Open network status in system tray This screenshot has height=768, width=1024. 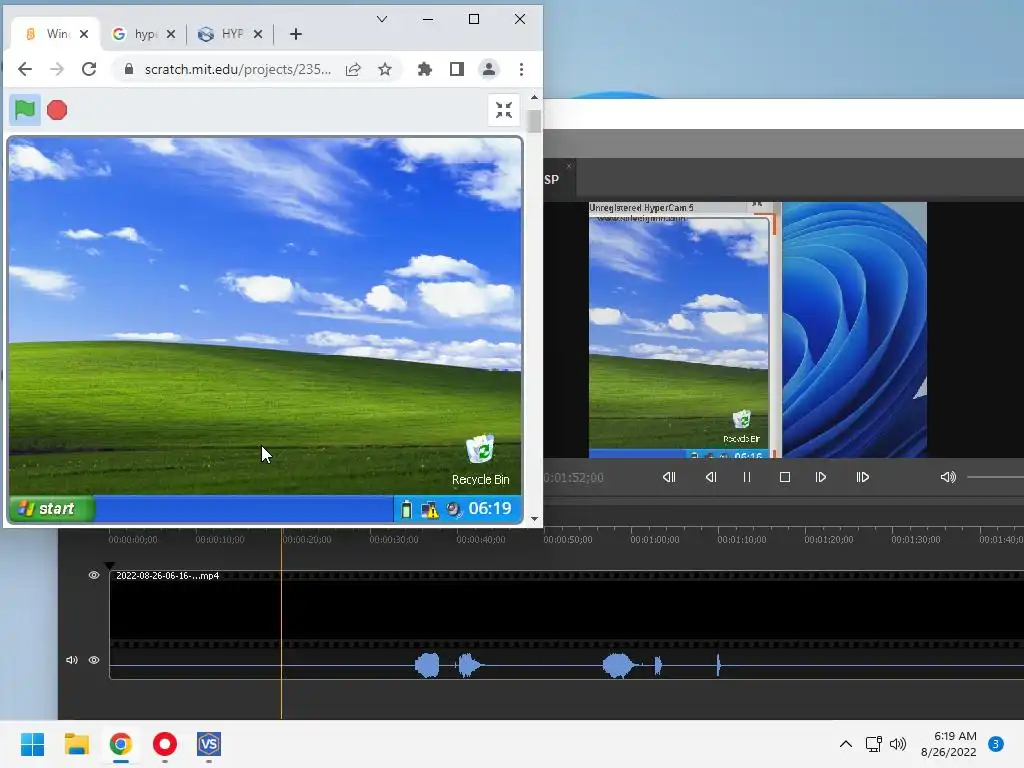[873, 744]
